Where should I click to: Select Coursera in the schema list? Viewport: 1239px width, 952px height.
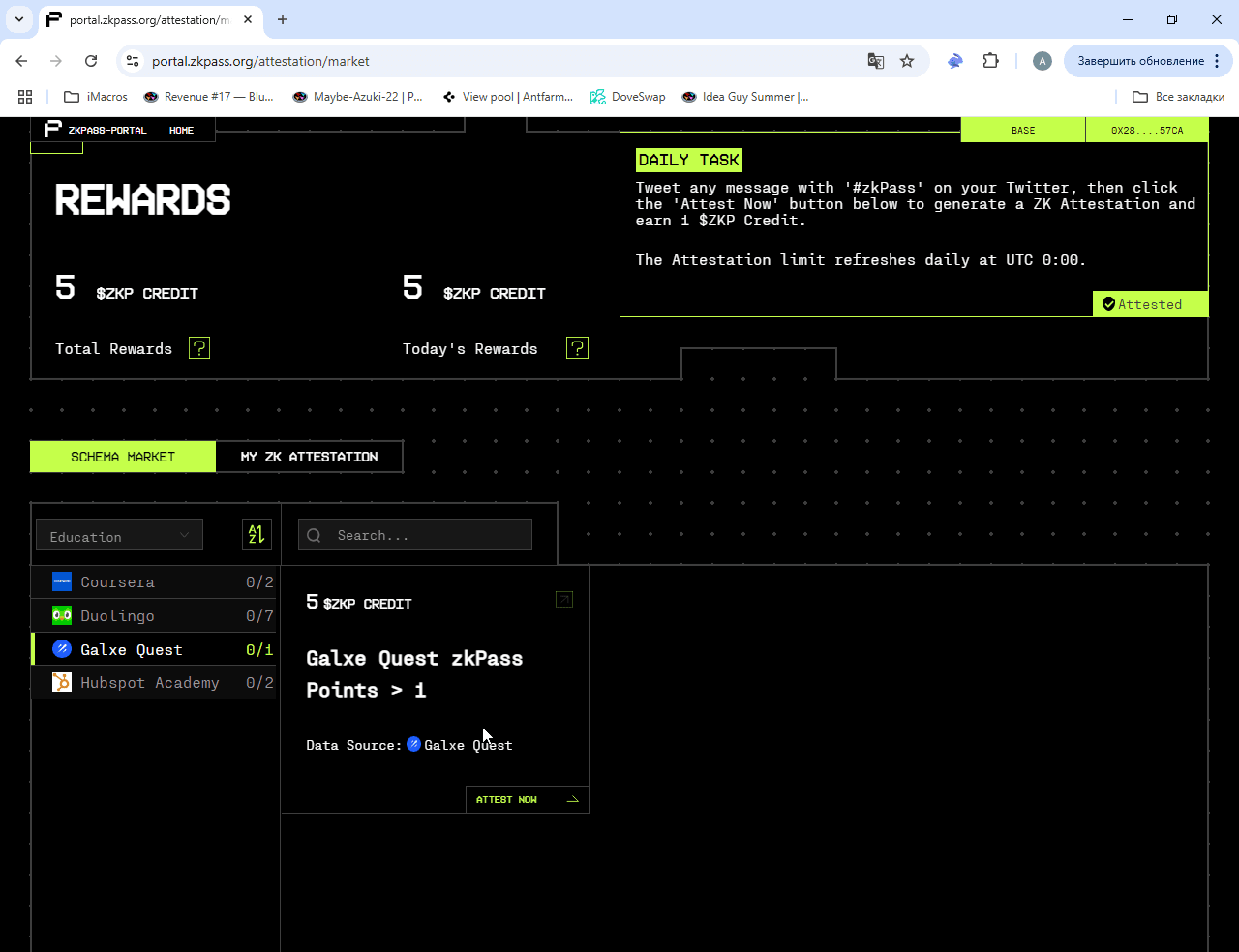coord(155,581)
